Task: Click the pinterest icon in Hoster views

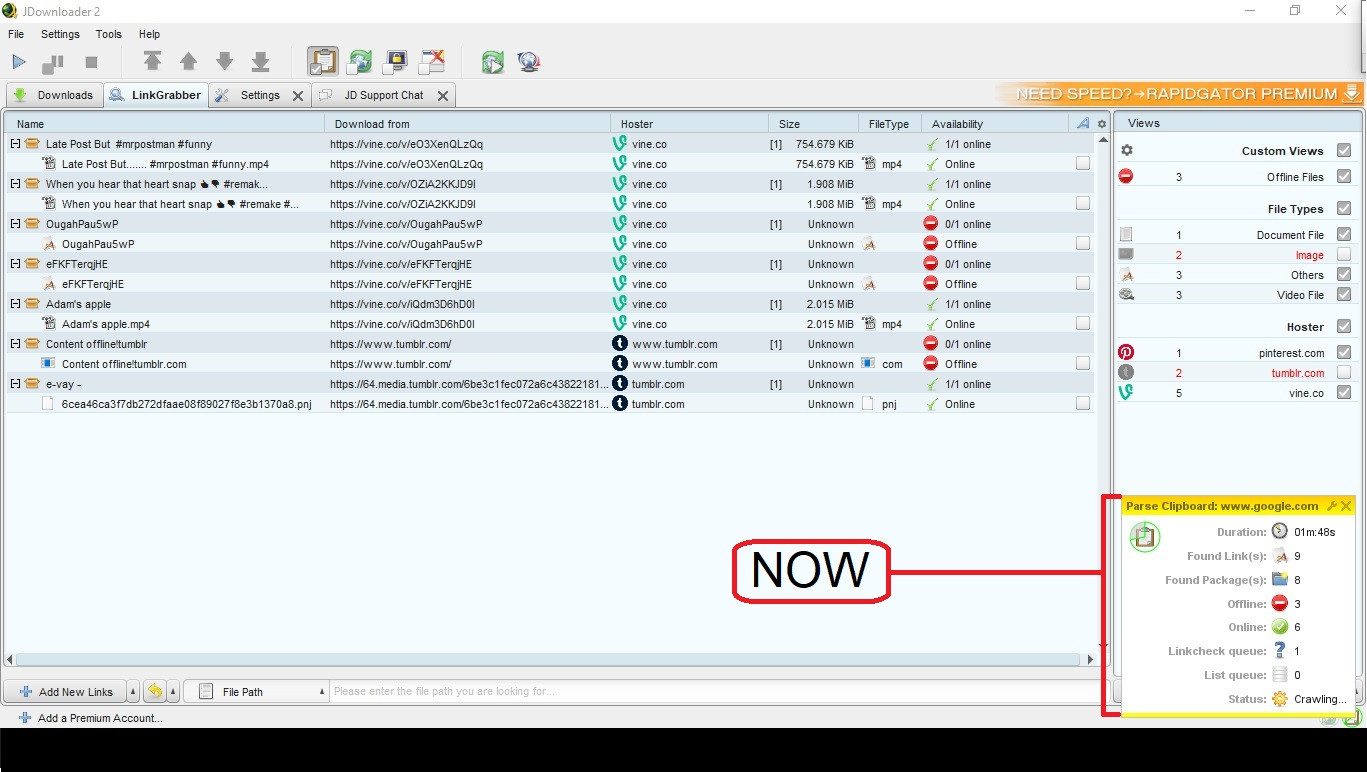Action: [x=1126, y=353]
